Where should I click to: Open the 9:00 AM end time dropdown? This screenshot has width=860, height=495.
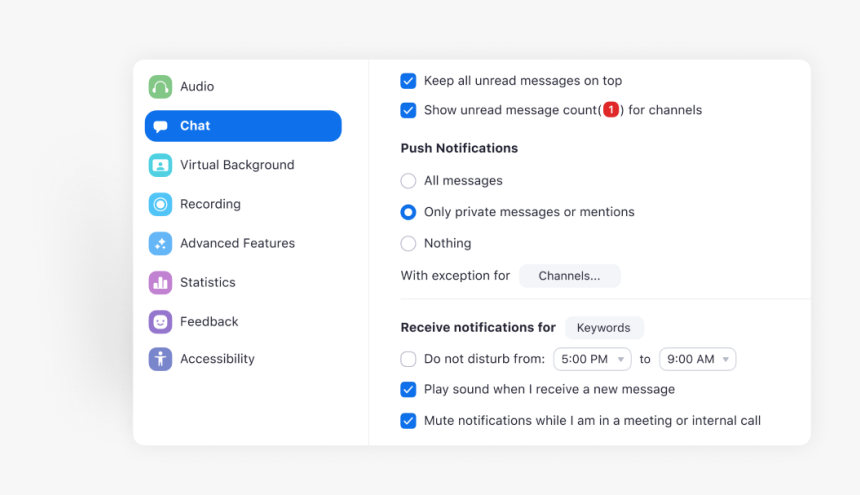coord(698,359)
